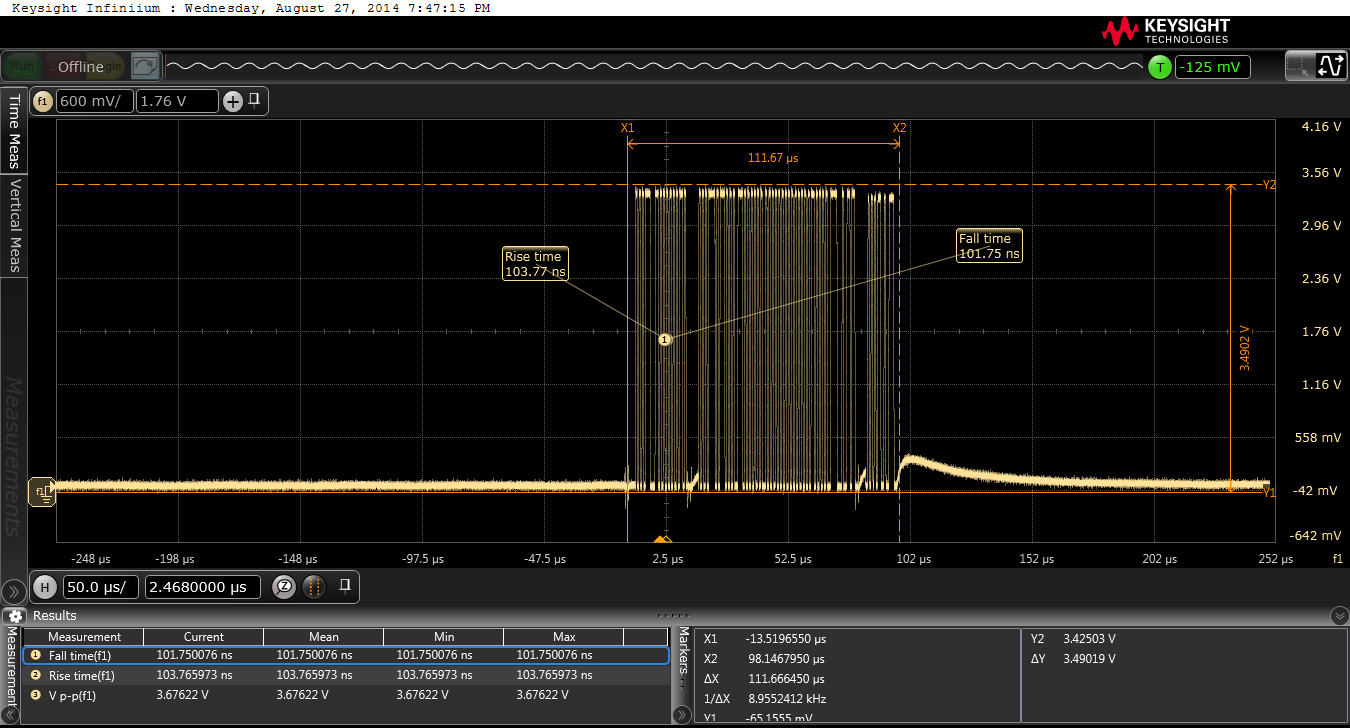
Task: Activate the waveform pan mode icon
Action: [x=1331, y=67]
